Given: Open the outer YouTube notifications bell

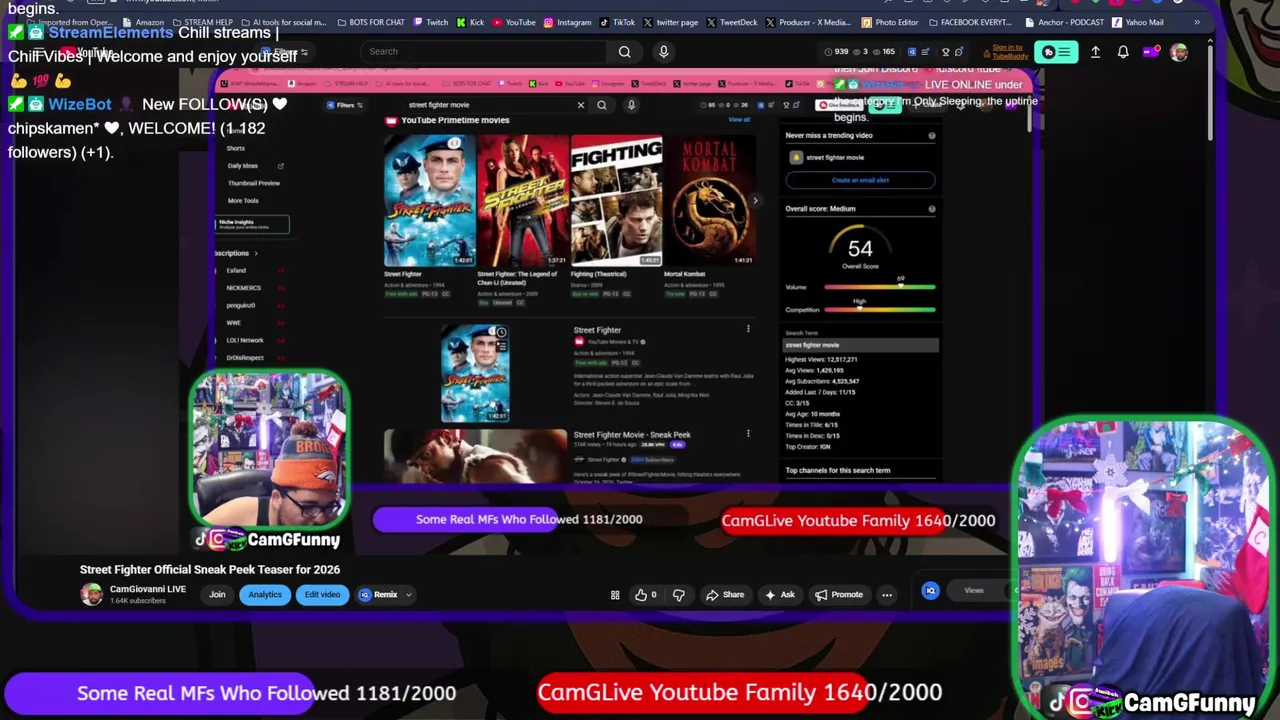Looking at the screenshot, I should point(1123,52).
